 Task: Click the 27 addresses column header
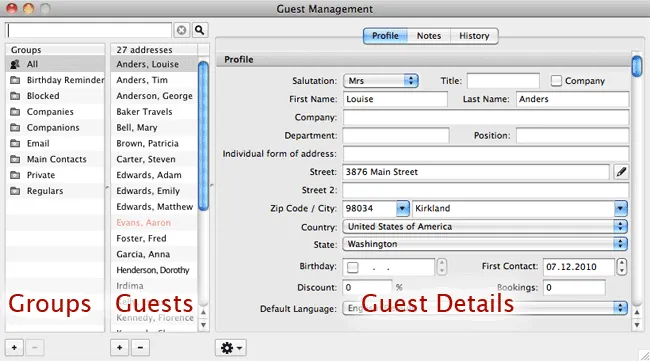pos(154,50)
